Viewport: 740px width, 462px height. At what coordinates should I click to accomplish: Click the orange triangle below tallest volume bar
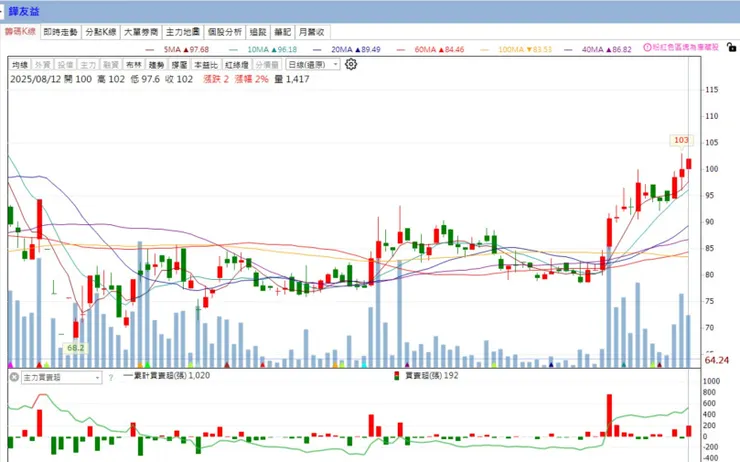tap(140, 365)
